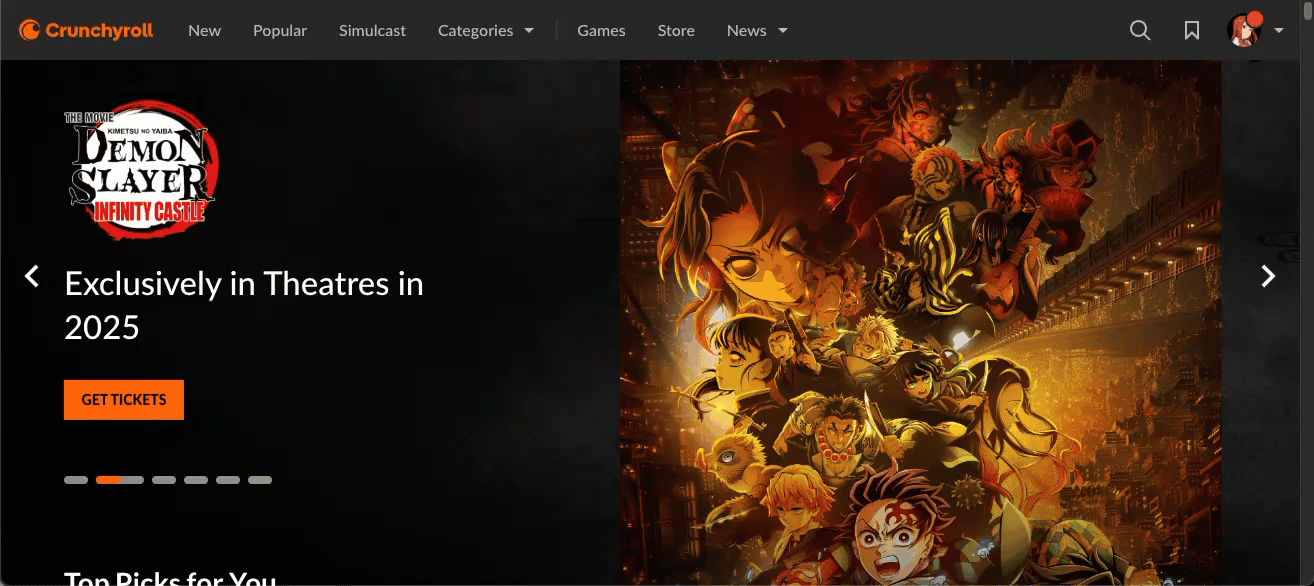Click the page scrollbar thumb

[x=1308, y=10]
